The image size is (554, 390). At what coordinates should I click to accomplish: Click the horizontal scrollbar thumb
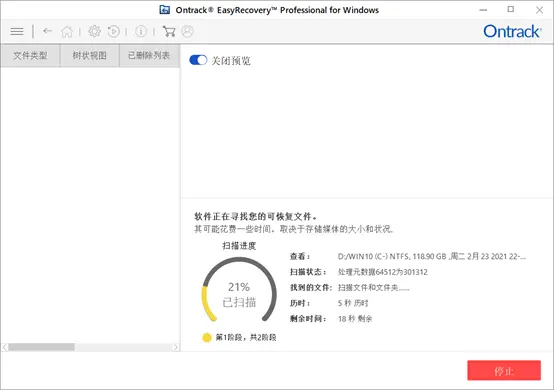(x=41, y=347)
